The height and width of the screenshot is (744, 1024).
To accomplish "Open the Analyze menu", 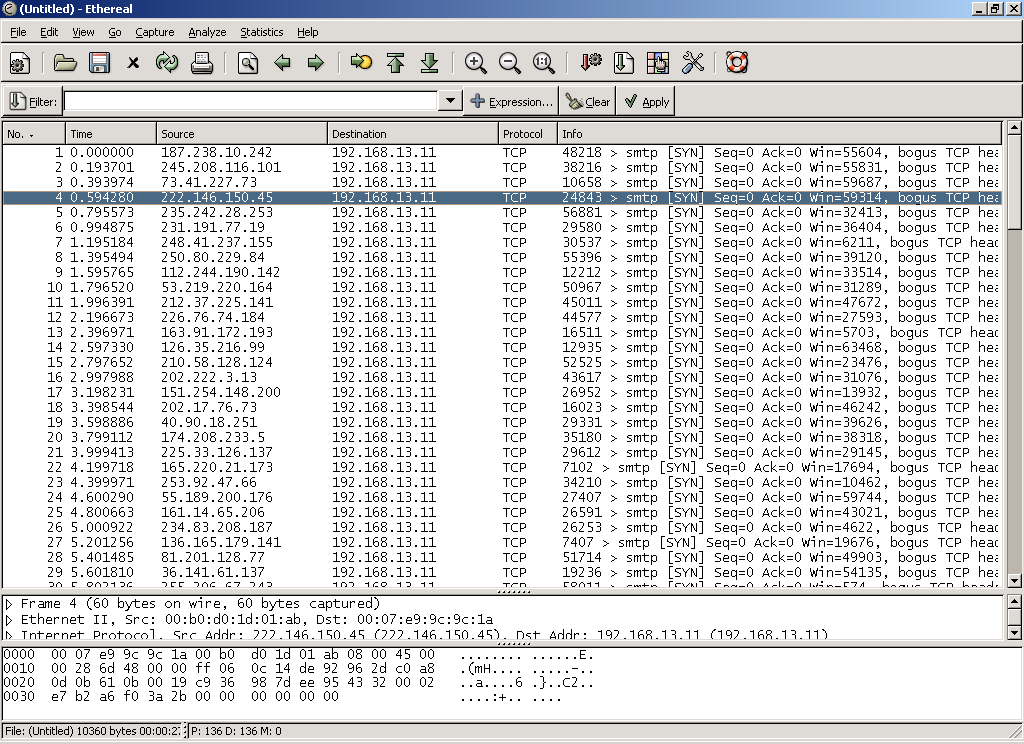I will pos(207,32).
